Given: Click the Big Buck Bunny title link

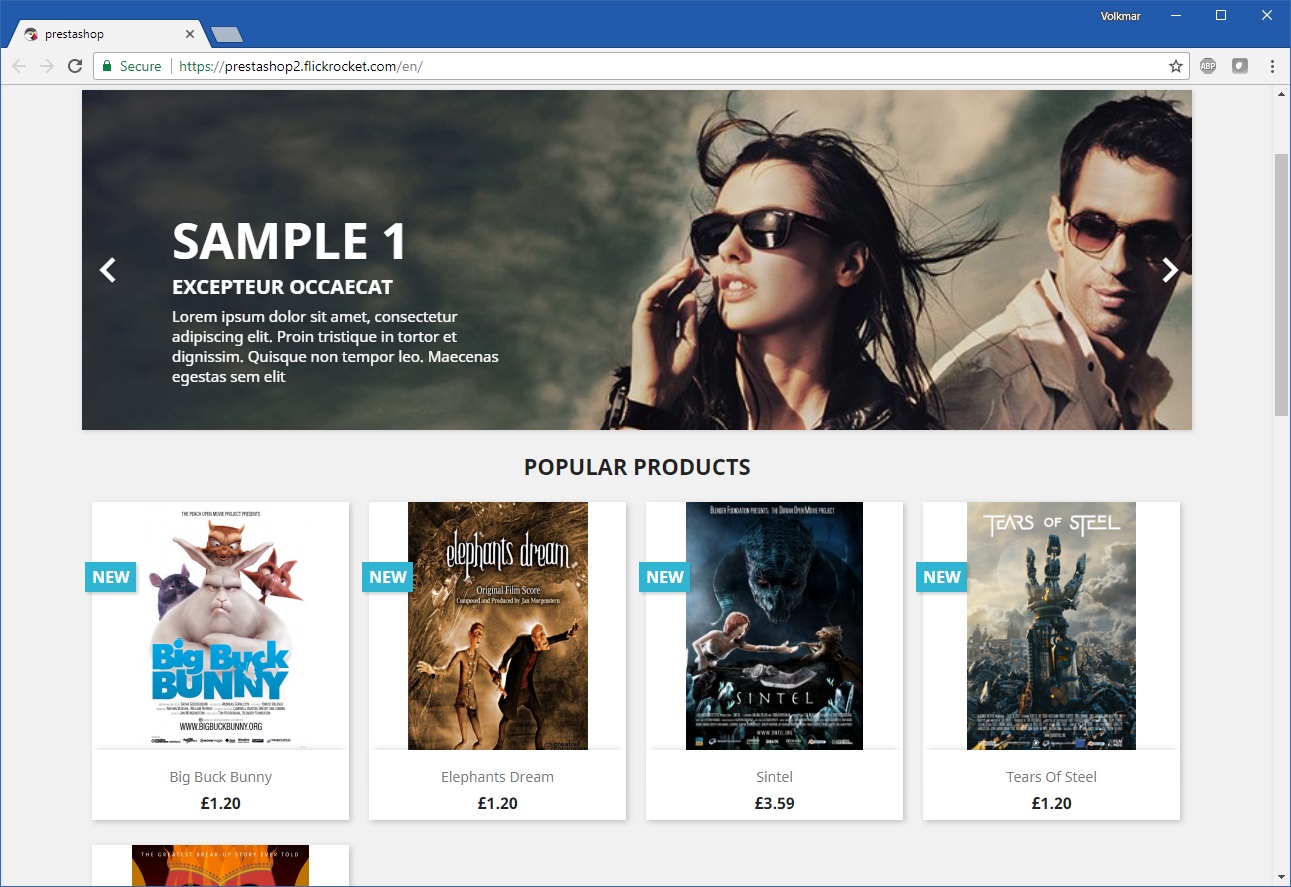Looking at the screenshot, I should [220, 777].
